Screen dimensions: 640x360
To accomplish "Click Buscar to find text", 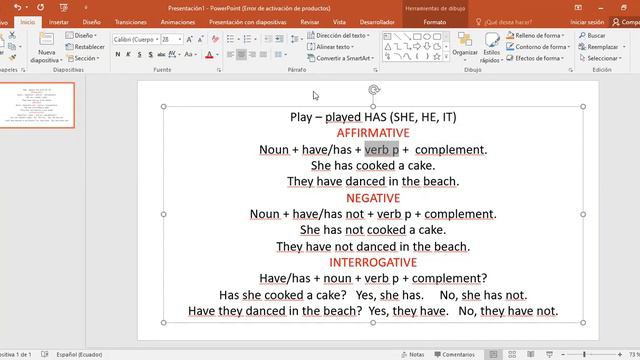I will point(592,36).
